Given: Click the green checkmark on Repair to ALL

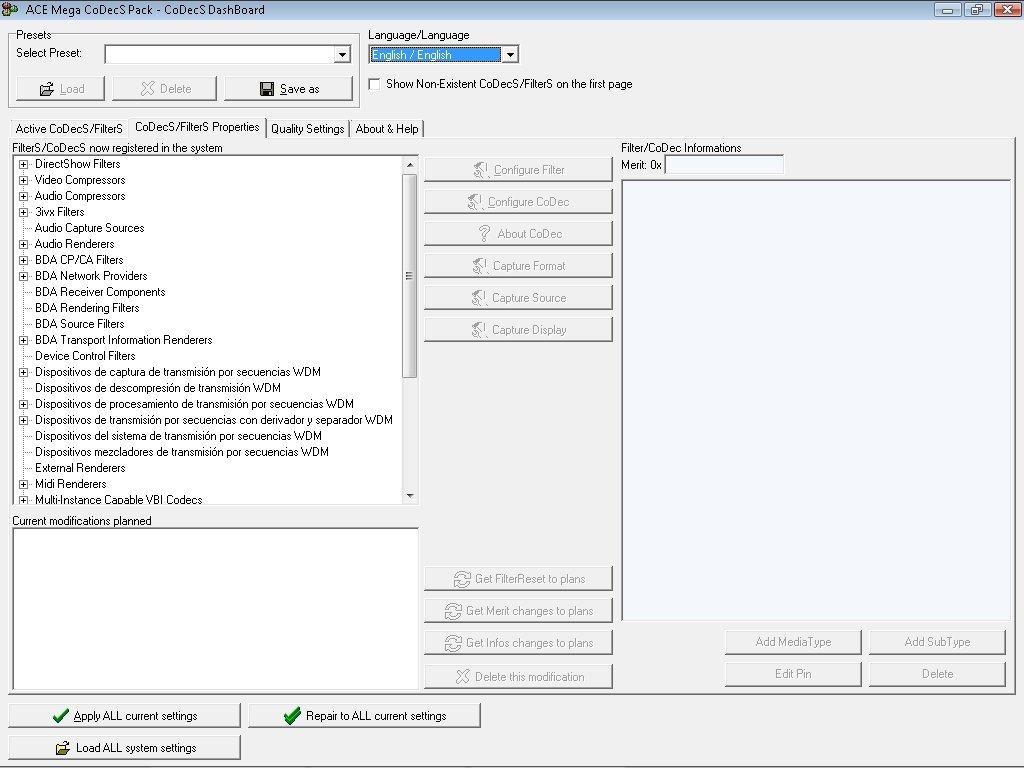Looking at the screenshot, I should (x=292, y=716).
